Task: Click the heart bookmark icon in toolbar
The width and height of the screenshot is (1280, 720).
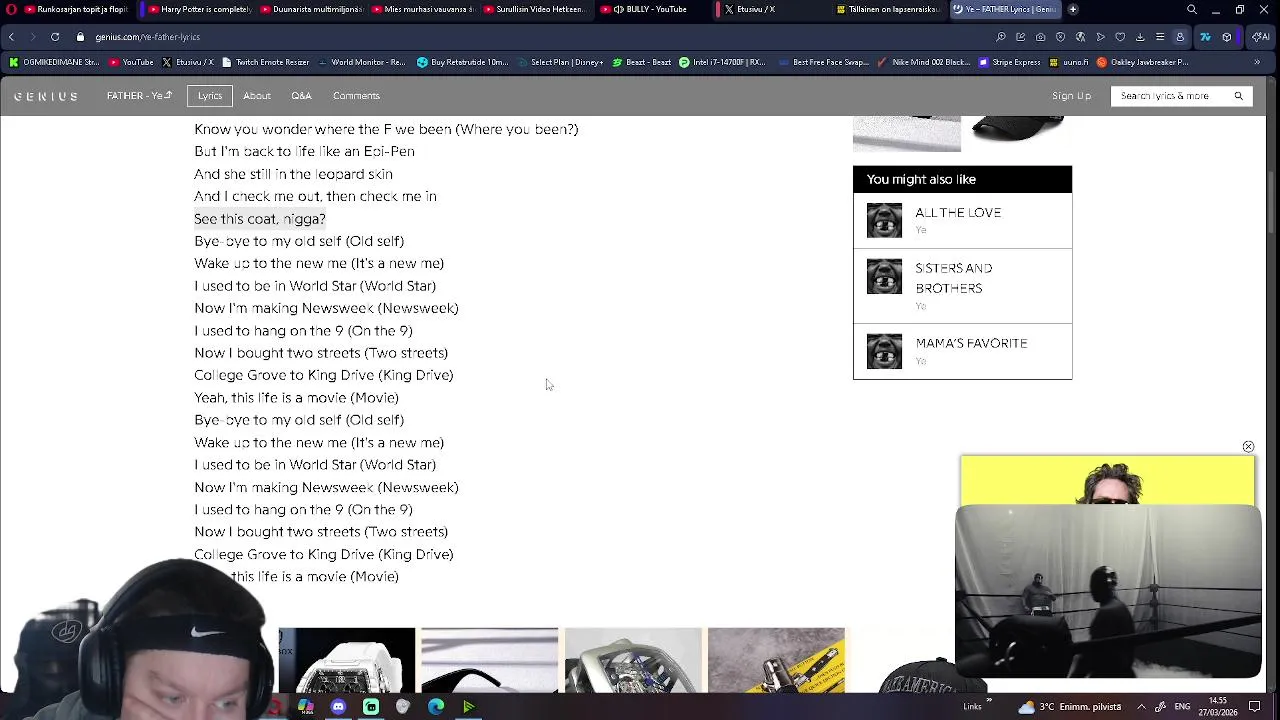Action: [1121, 37]
